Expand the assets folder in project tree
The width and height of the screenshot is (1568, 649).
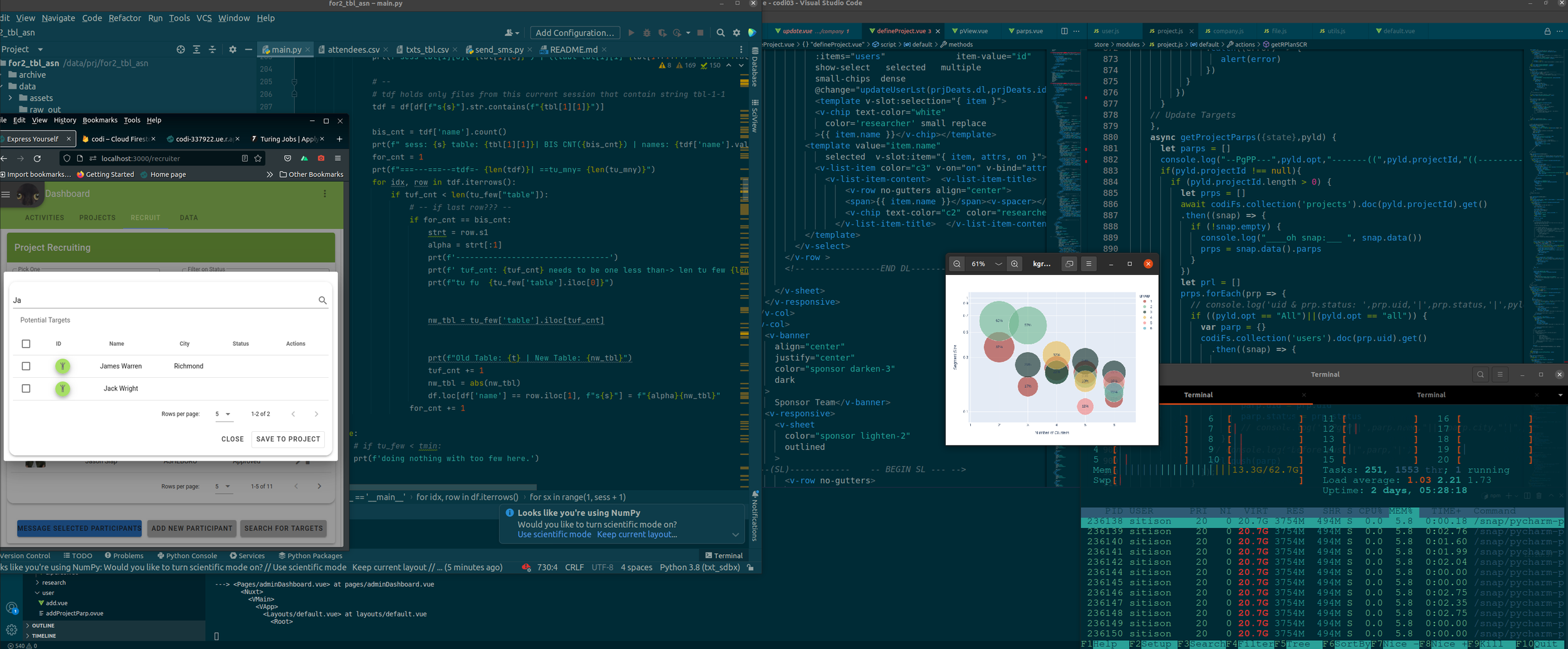pos(11,98)
